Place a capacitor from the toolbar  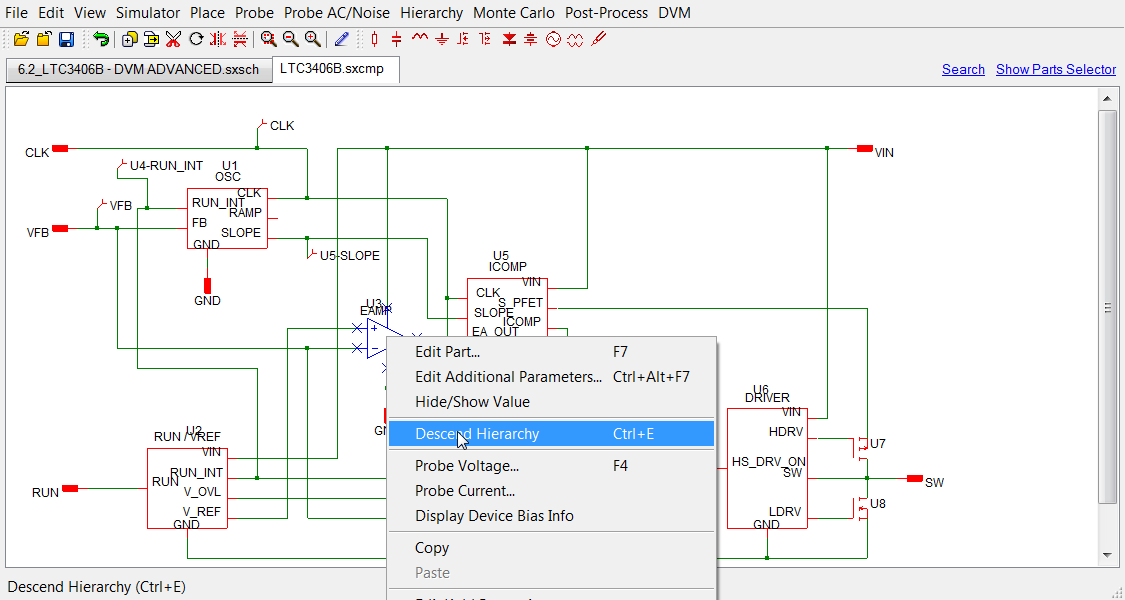(x=397, y=39)
